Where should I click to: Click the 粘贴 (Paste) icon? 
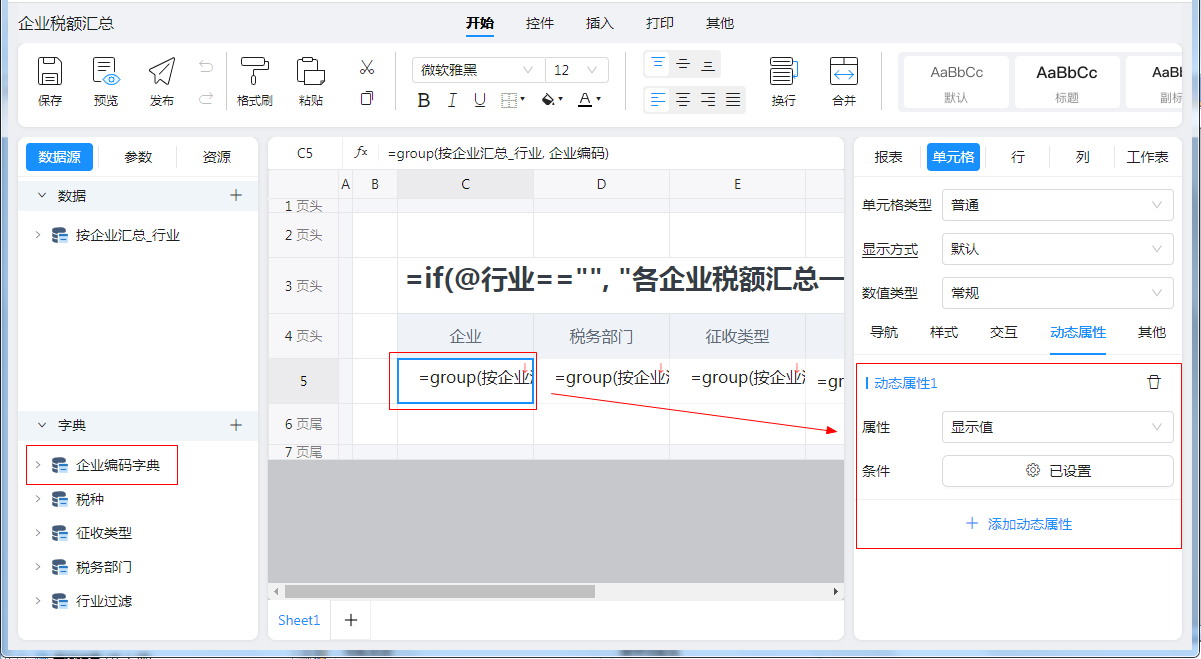311,72
